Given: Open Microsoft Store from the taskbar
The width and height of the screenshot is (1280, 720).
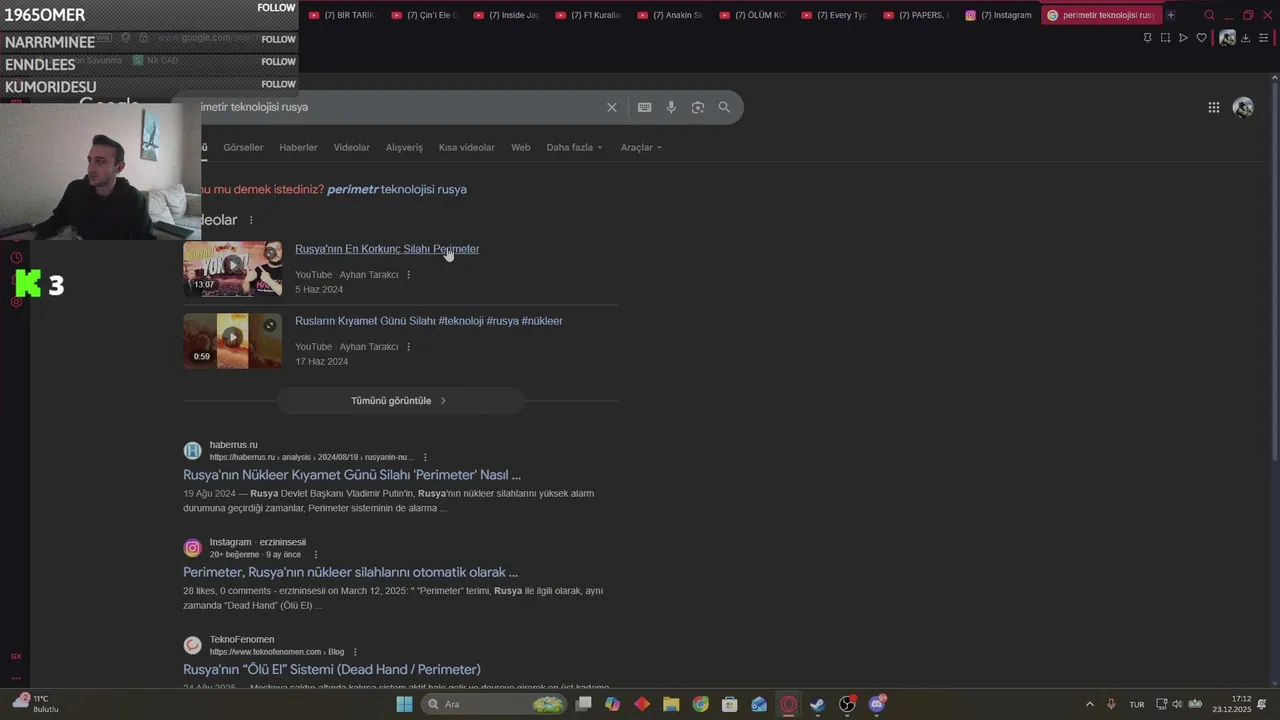Looking at the screenshot, I should click(730, 704).
